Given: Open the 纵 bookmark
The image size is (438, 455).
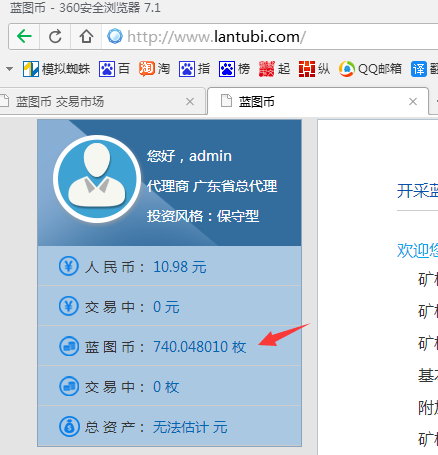Looking at the screenshot, I should pyautogui.click(x=314, y=69).
